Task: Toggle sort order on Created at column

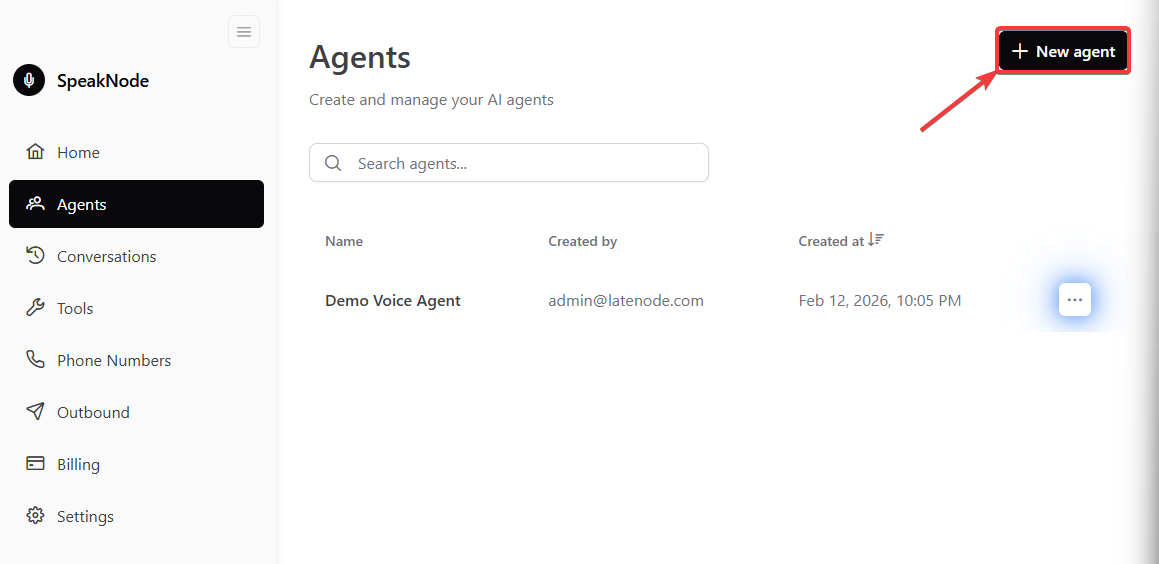Action: tap(876, 240)
